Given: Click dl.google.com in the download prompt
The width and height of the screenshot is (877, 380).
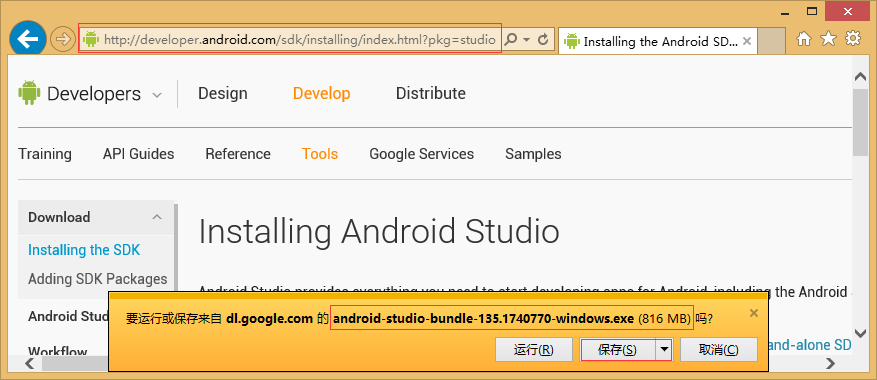Looking at the screenshot, I should (269, 319).
